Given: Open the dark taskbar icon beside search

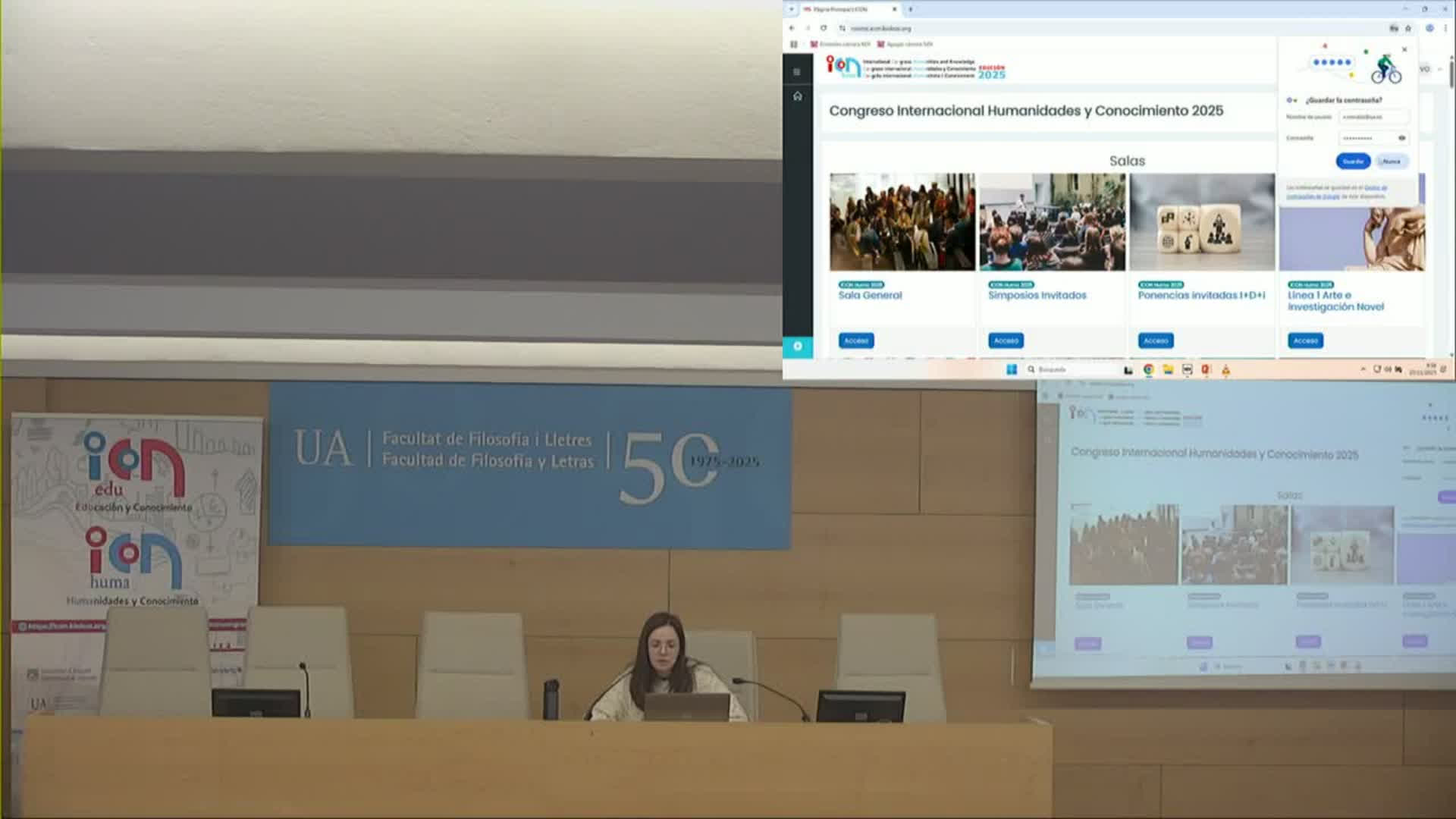Looking at the screenshot, I should (1128, 369).
